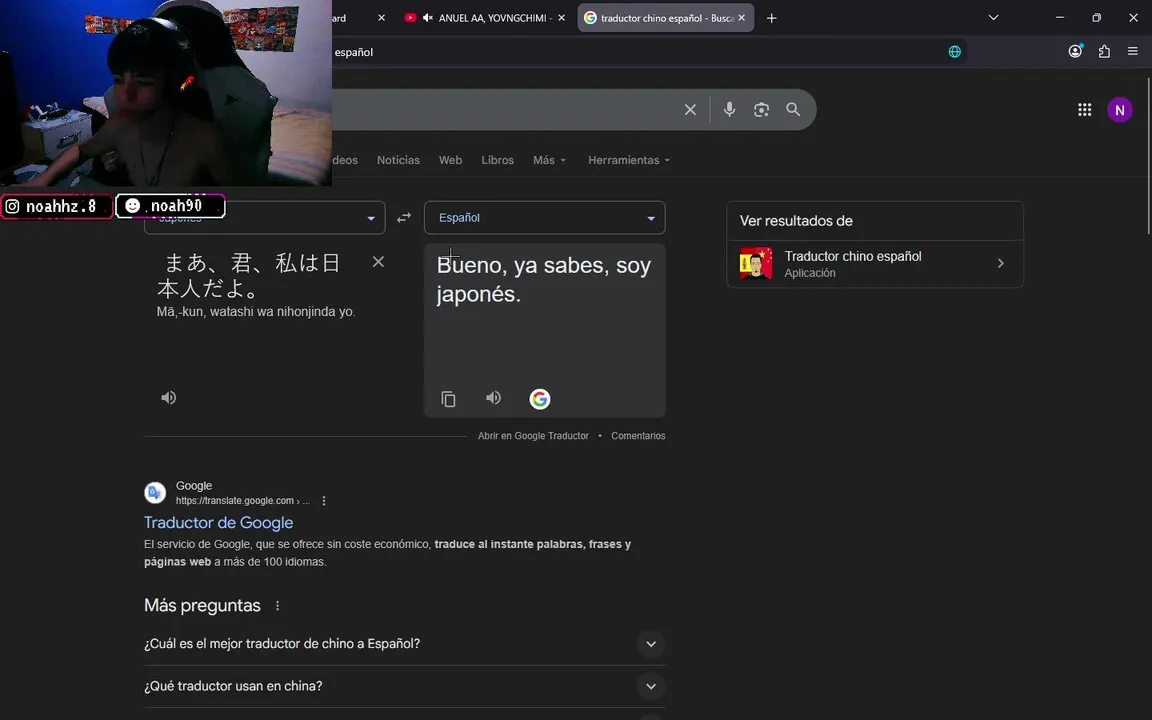Screen dimensions: 1152x720
Task: Open the browser profile account icon
Action: [x=1075, y=51]
